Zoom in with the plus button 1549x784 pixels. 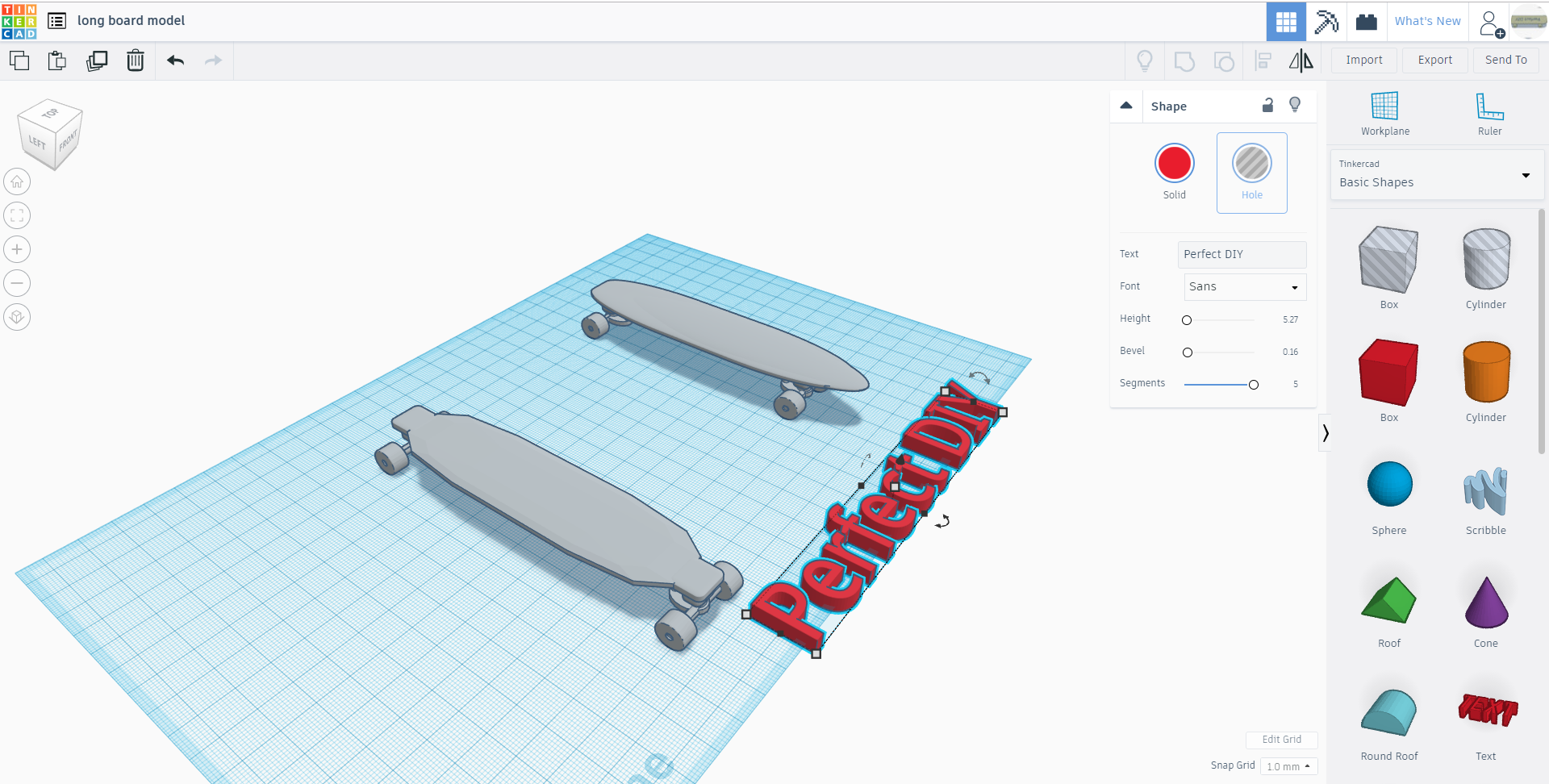click(x=17, y=250)
